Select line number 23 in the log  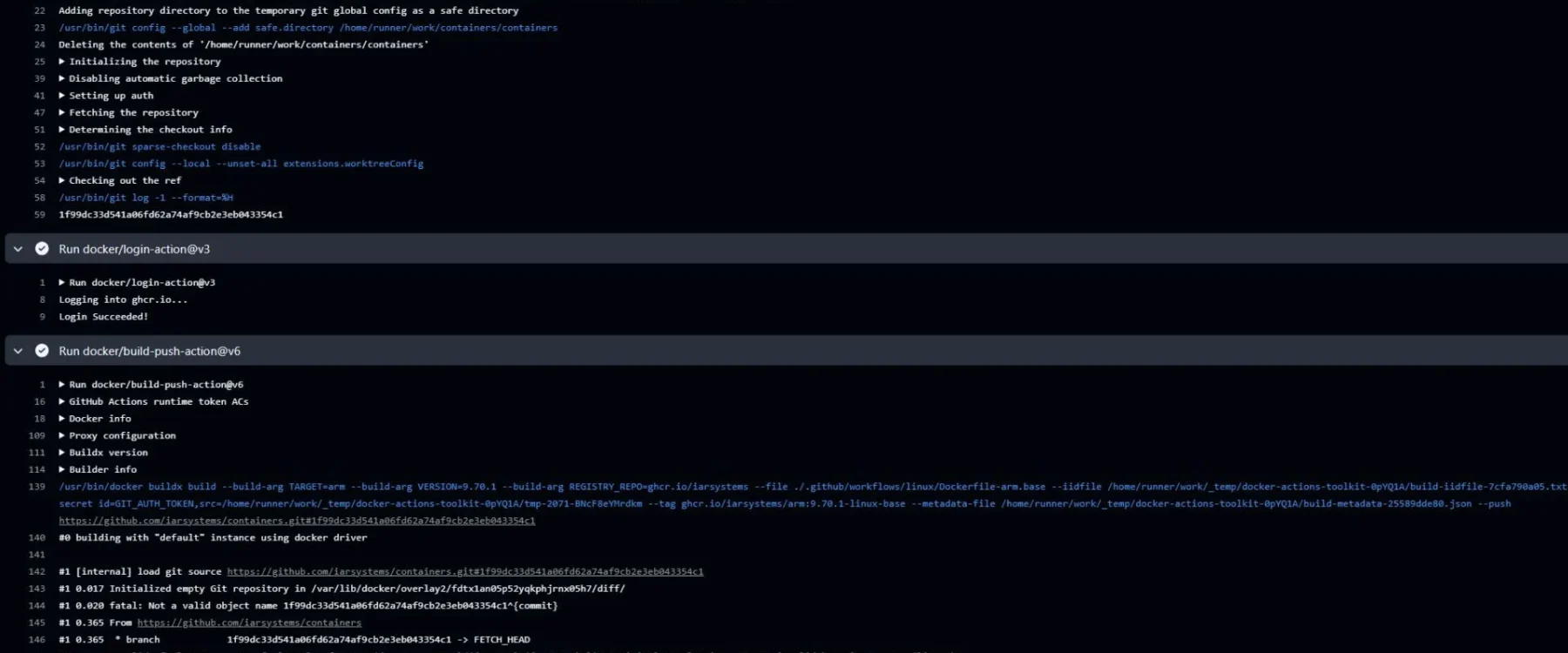point(39,28)
